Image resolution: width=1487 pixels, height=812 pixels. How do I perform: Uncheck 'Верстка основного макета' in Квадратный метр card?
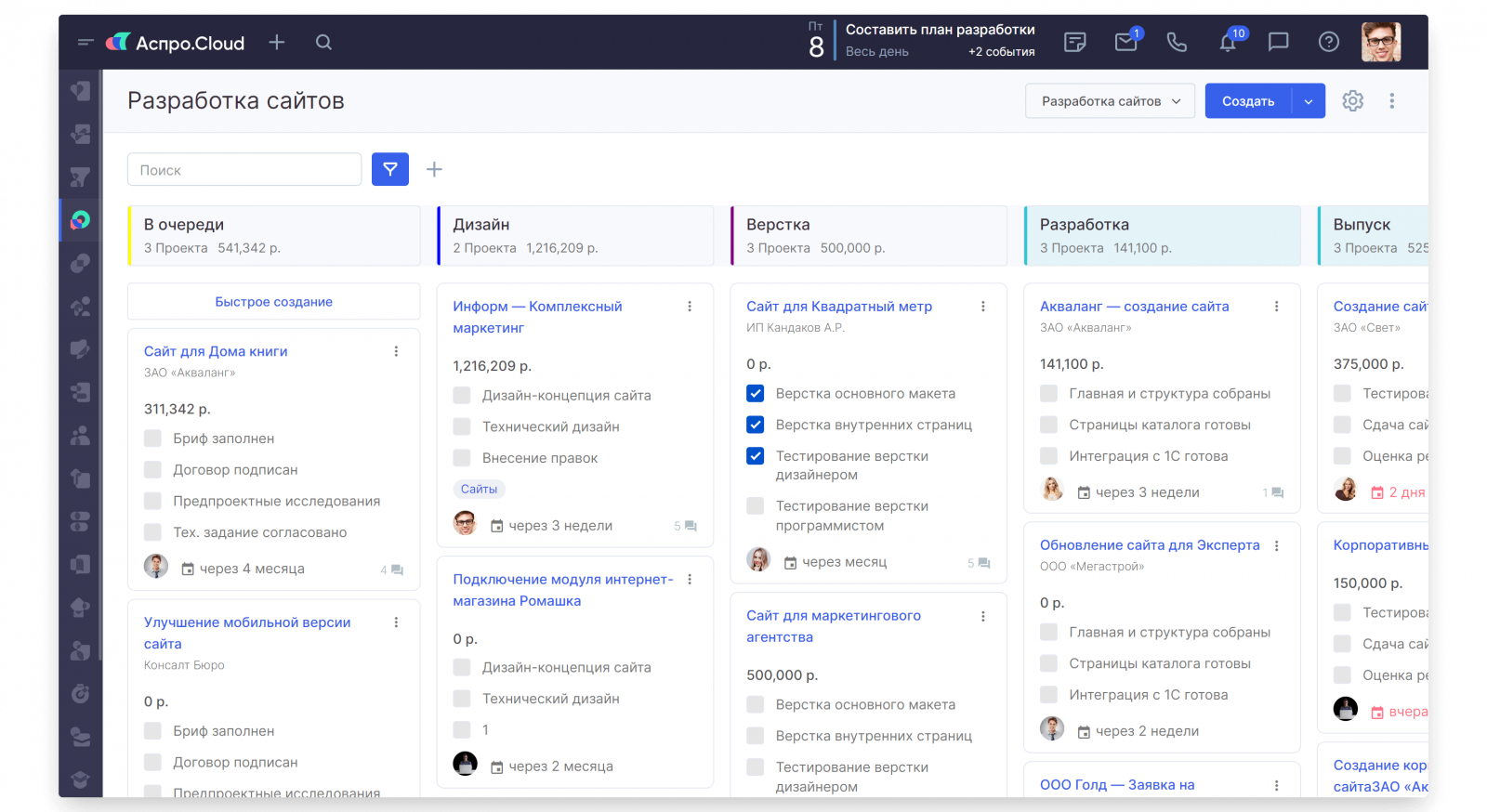point(756,394)
